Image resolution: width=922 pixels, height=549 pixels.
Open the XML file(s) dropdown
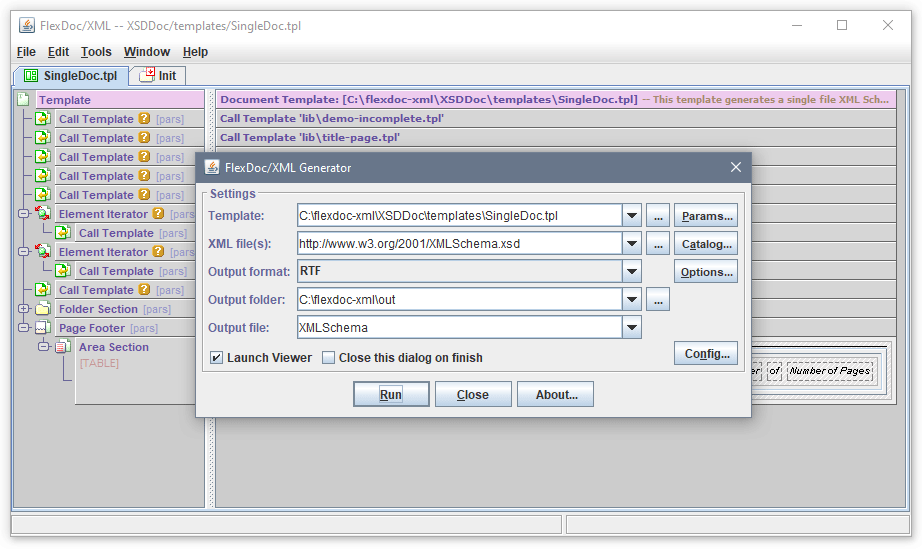(x=632, y=243)
